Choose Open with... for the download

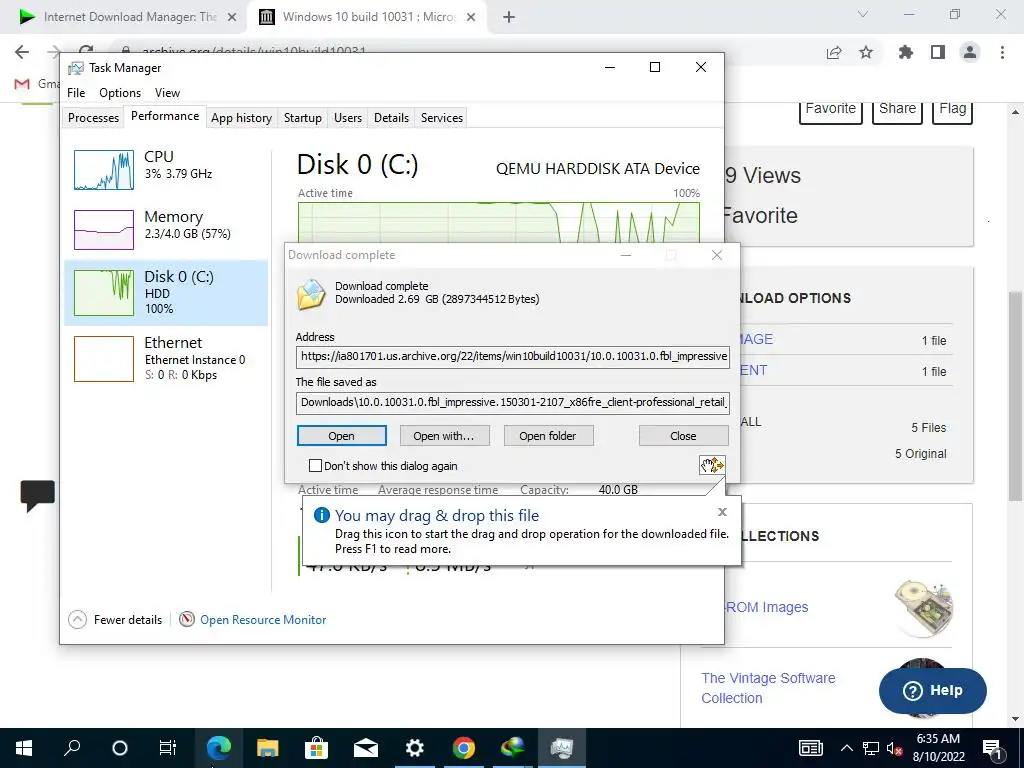click(443, 436)
